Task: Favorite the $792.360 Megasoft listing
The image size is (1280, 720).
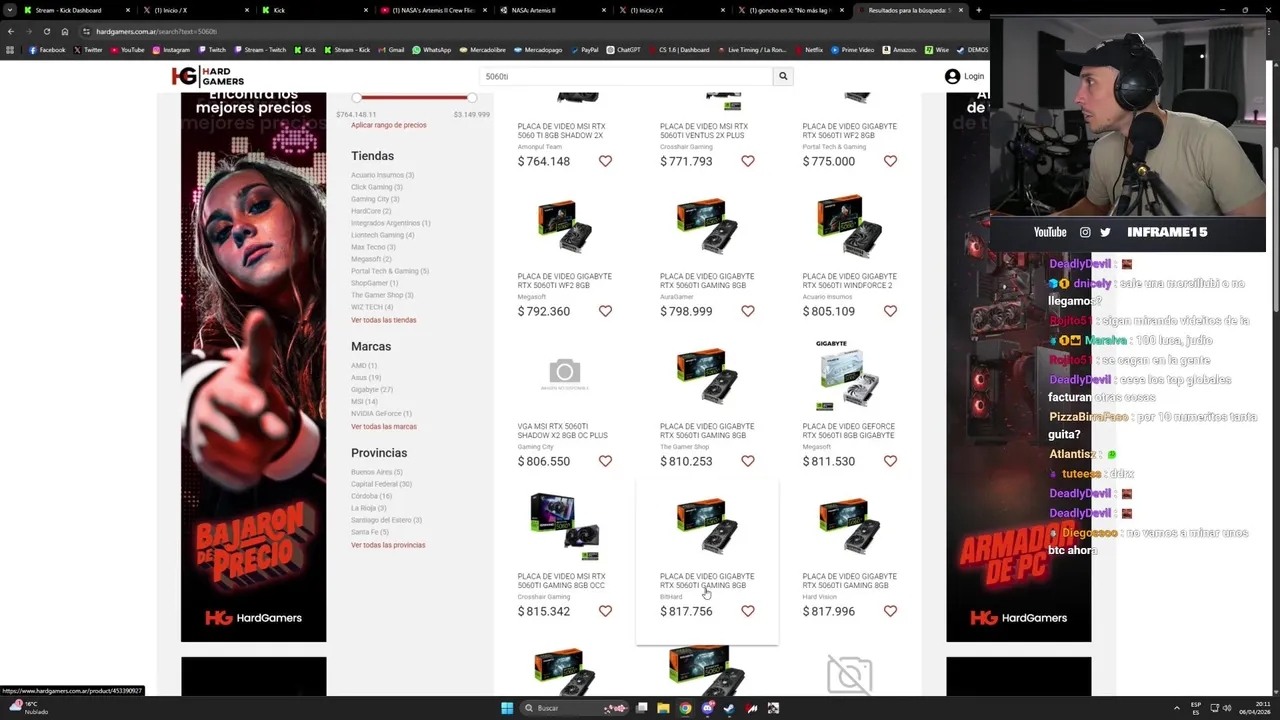Action: pos(605,311)
